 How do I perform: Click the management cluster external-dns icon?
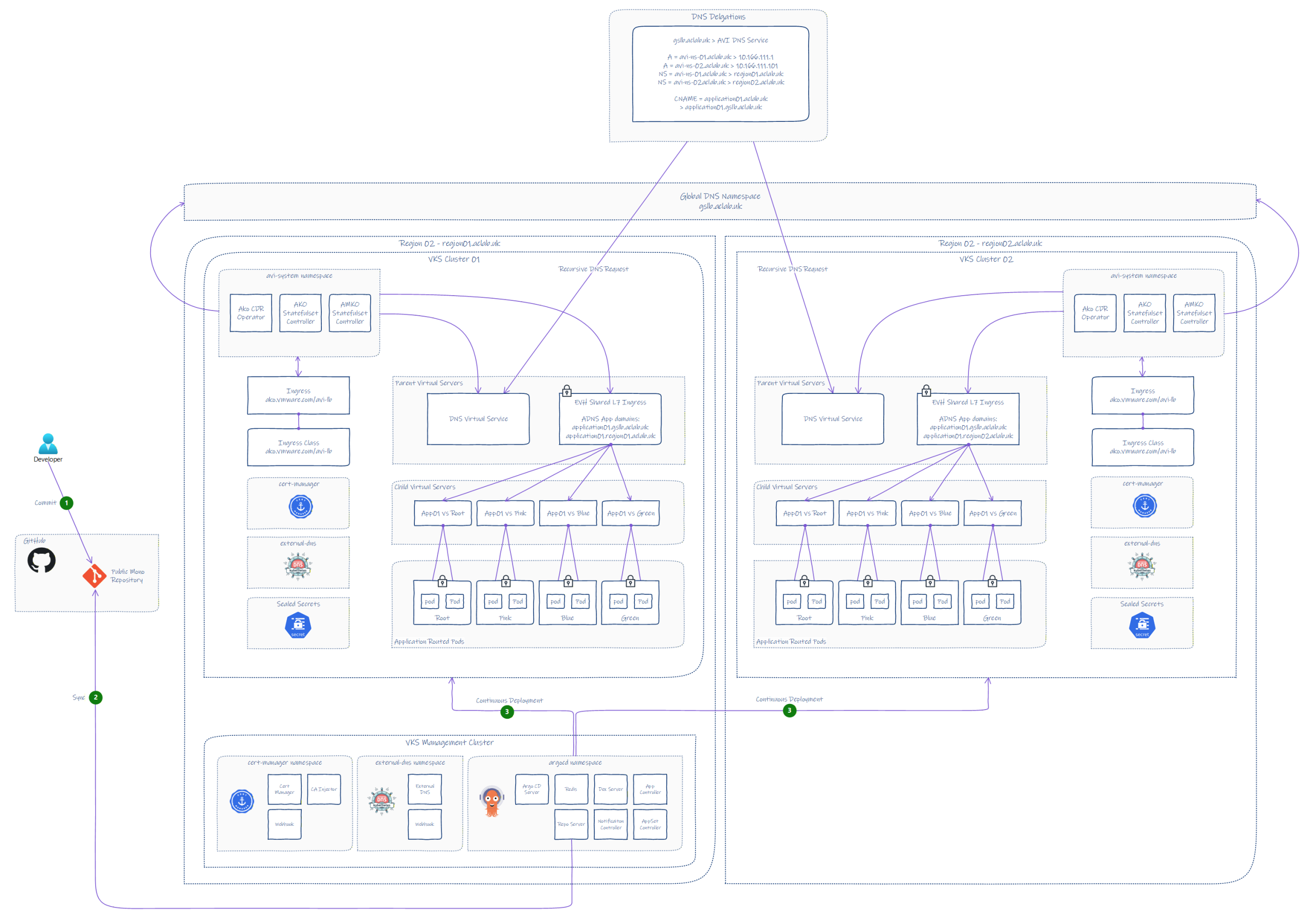(381, 800)
